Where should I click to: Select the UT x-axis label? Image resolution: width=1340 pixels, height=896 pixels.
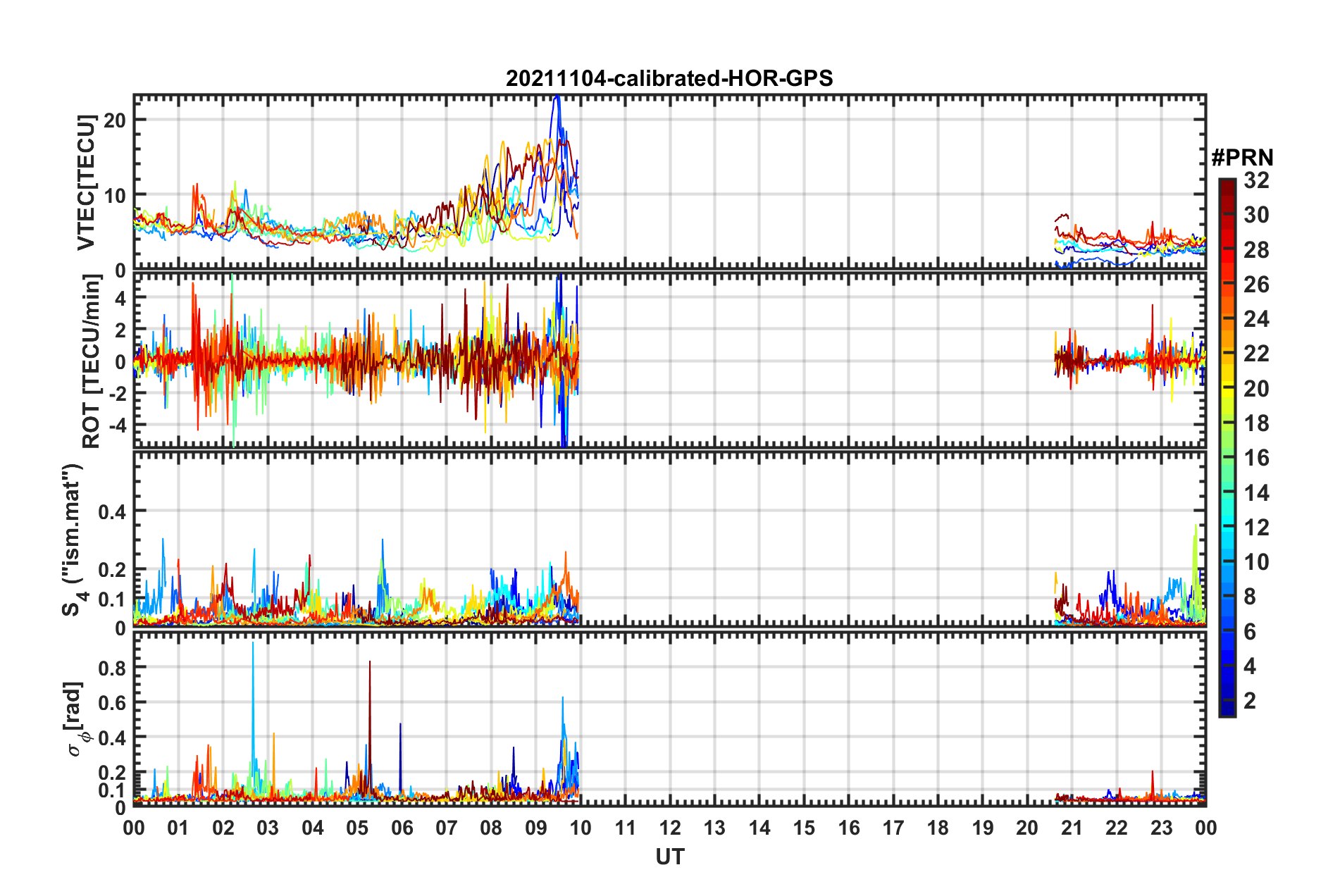pos(670,857)
